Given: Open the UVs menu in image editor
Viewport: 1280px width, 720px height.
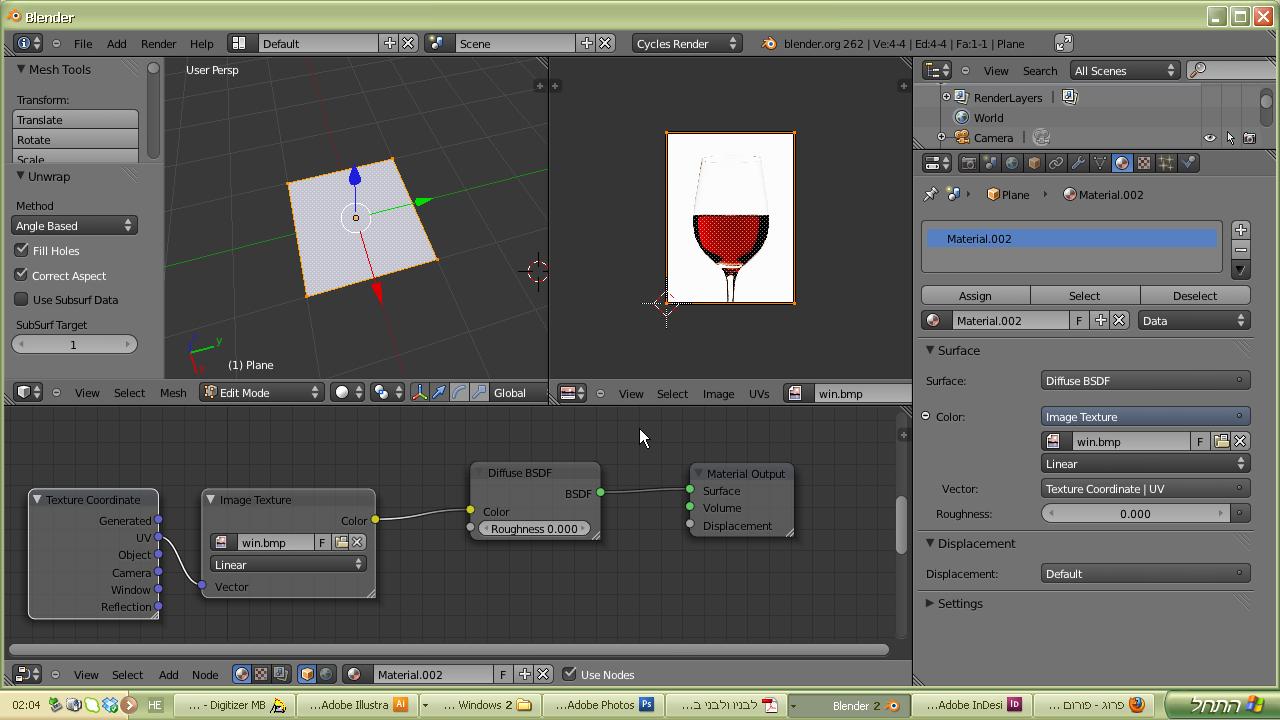Looking at the screenshot, I should tap(759, 394).
